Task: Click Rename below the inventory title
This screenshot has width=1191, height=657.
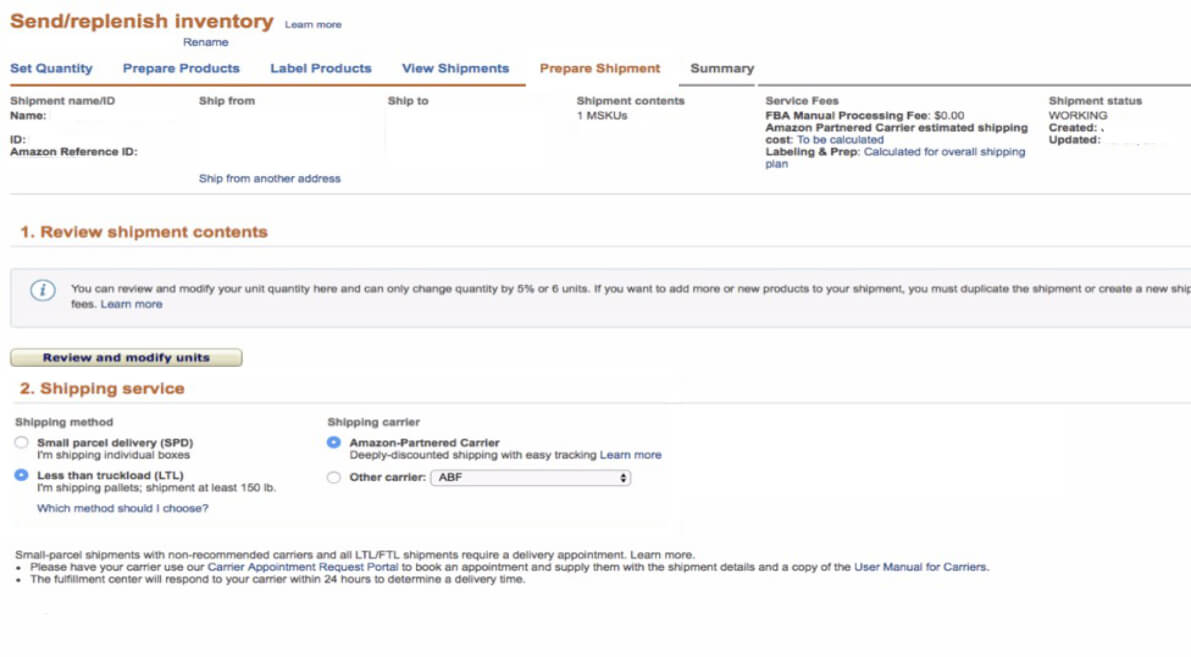Action: pos(206,42)
